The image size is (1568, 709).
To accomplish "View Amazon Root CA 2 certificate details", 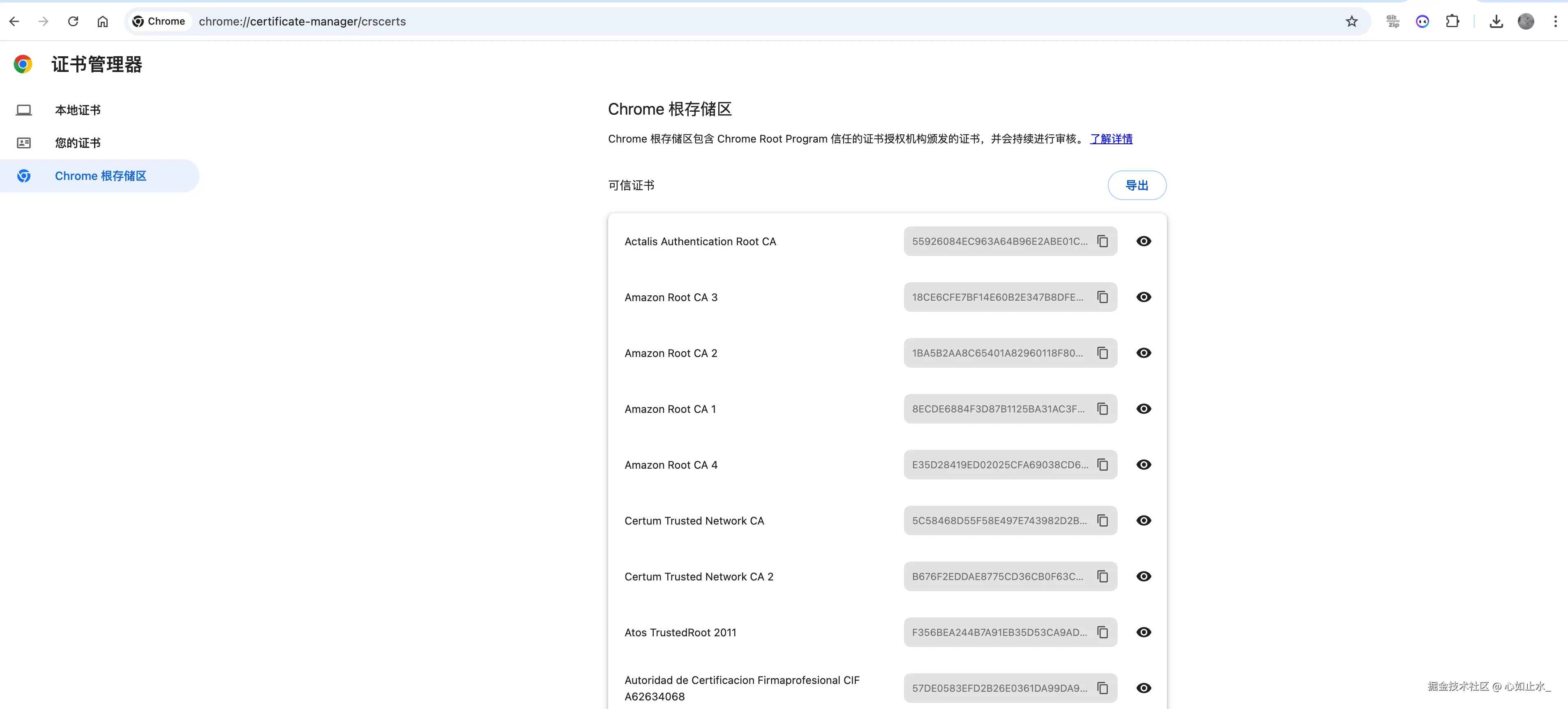I will [x=1143, y=353].
